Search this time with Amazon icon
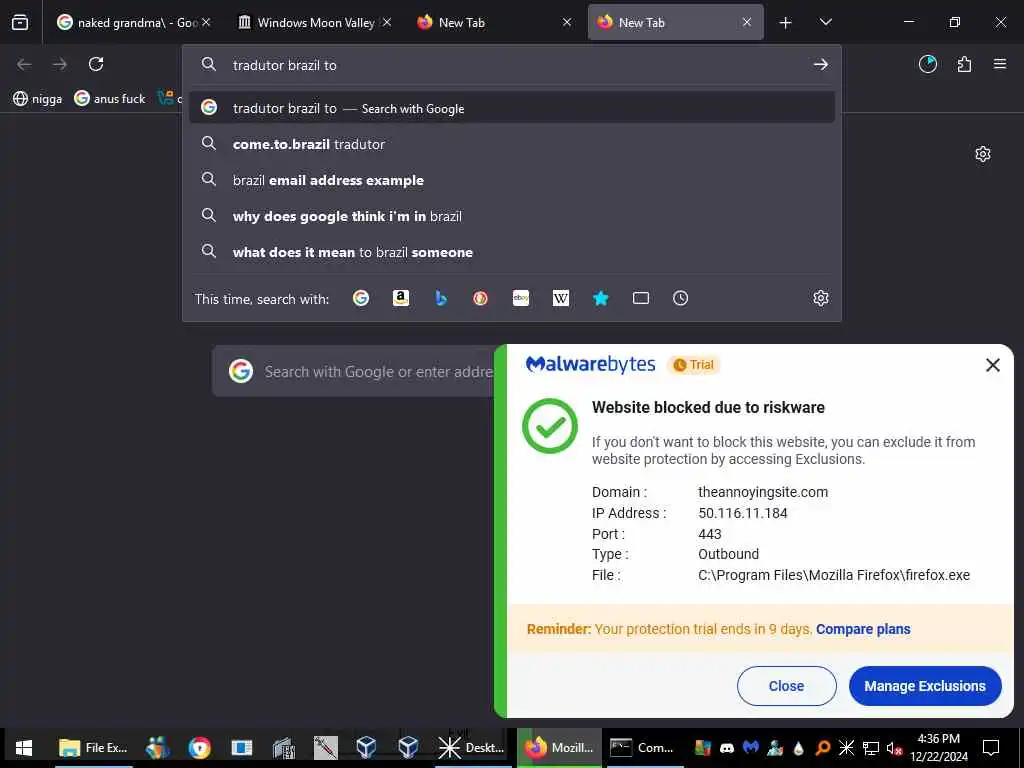1024x768 pixels. 401,298
